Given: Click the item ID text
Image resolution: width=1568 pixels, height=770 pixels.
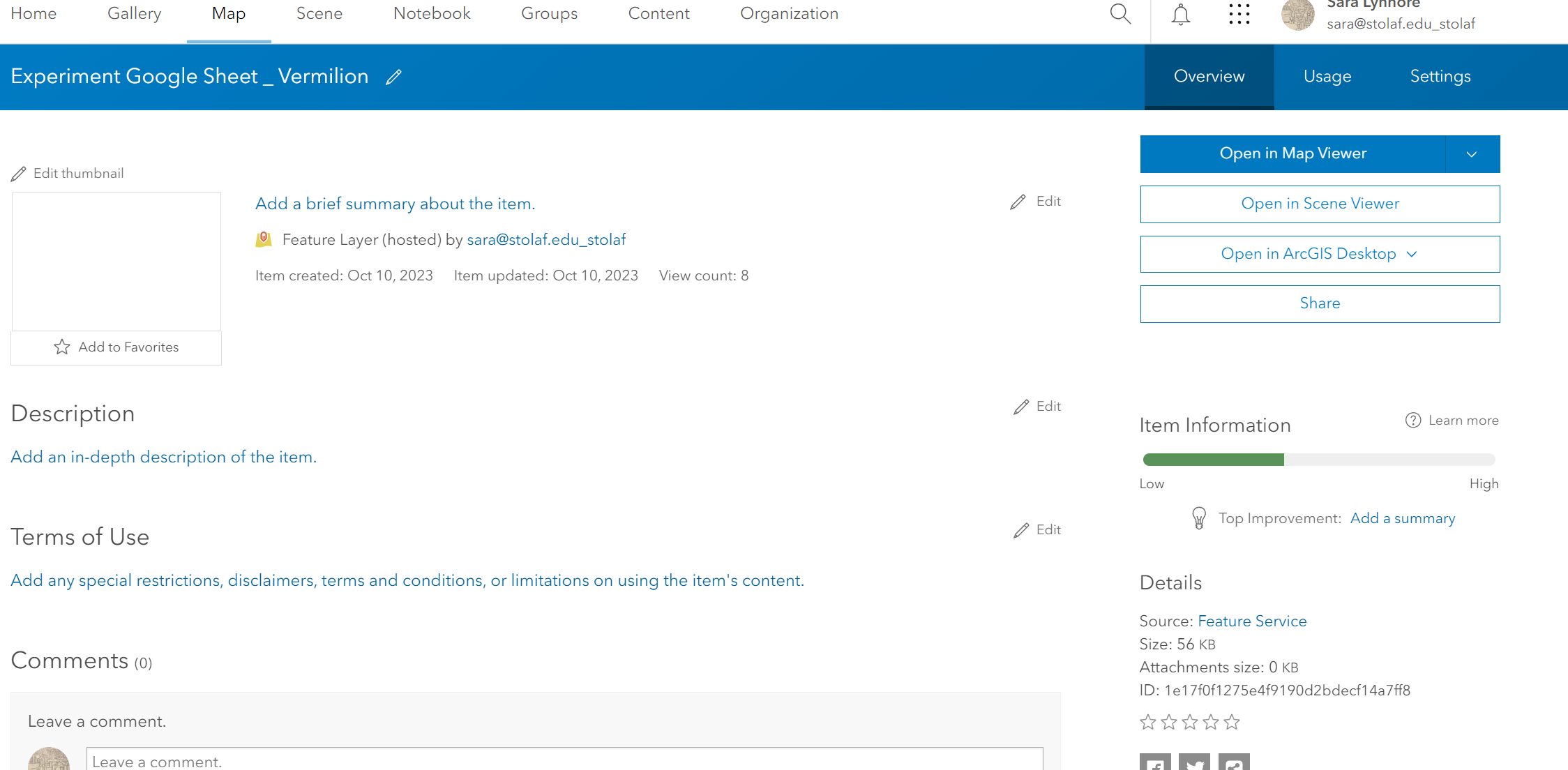Looking at the screenshot, I should coord(1275,690).
